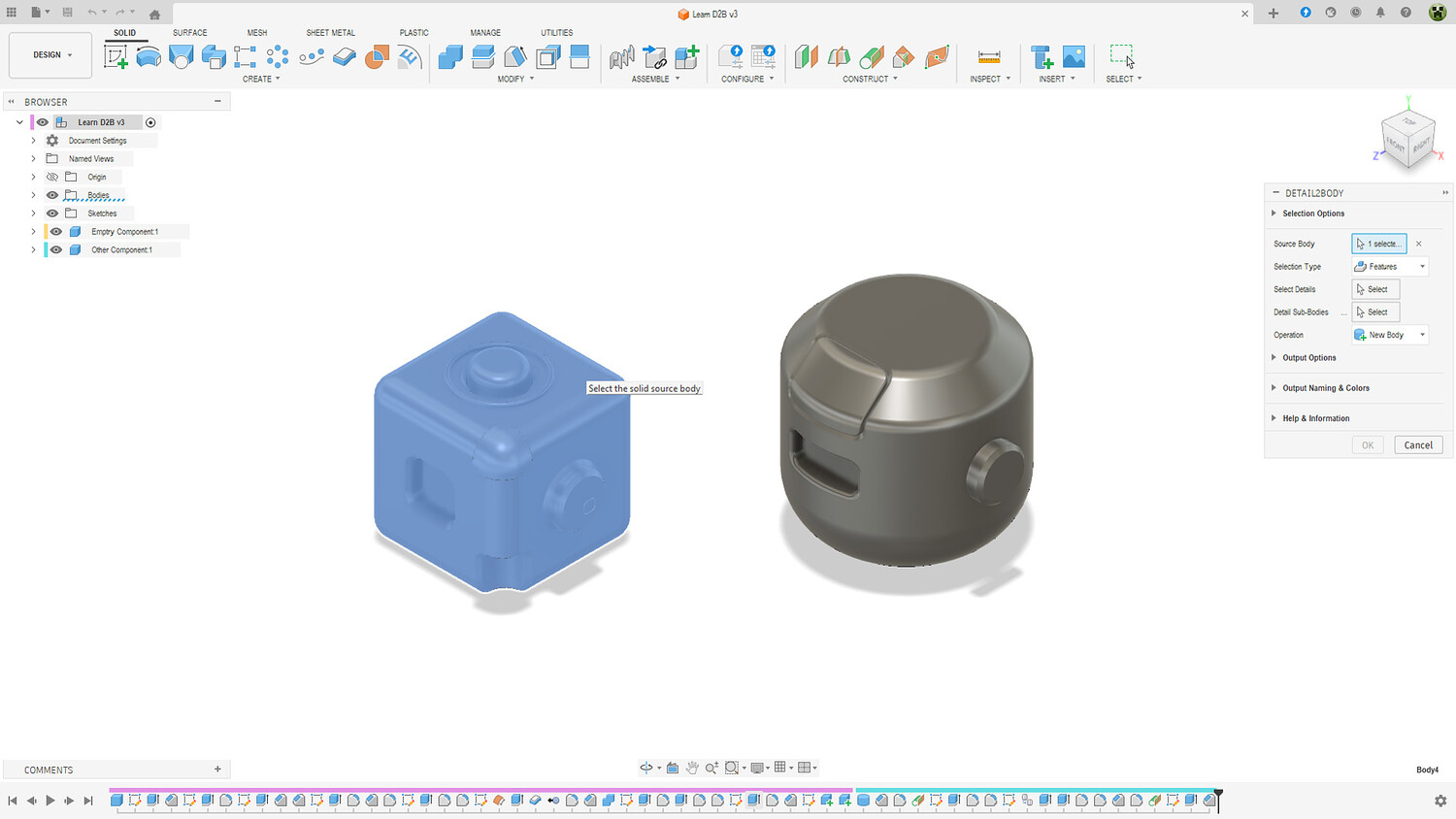
Task: Jump timeline to the beginning
Action: pos(13,801)
